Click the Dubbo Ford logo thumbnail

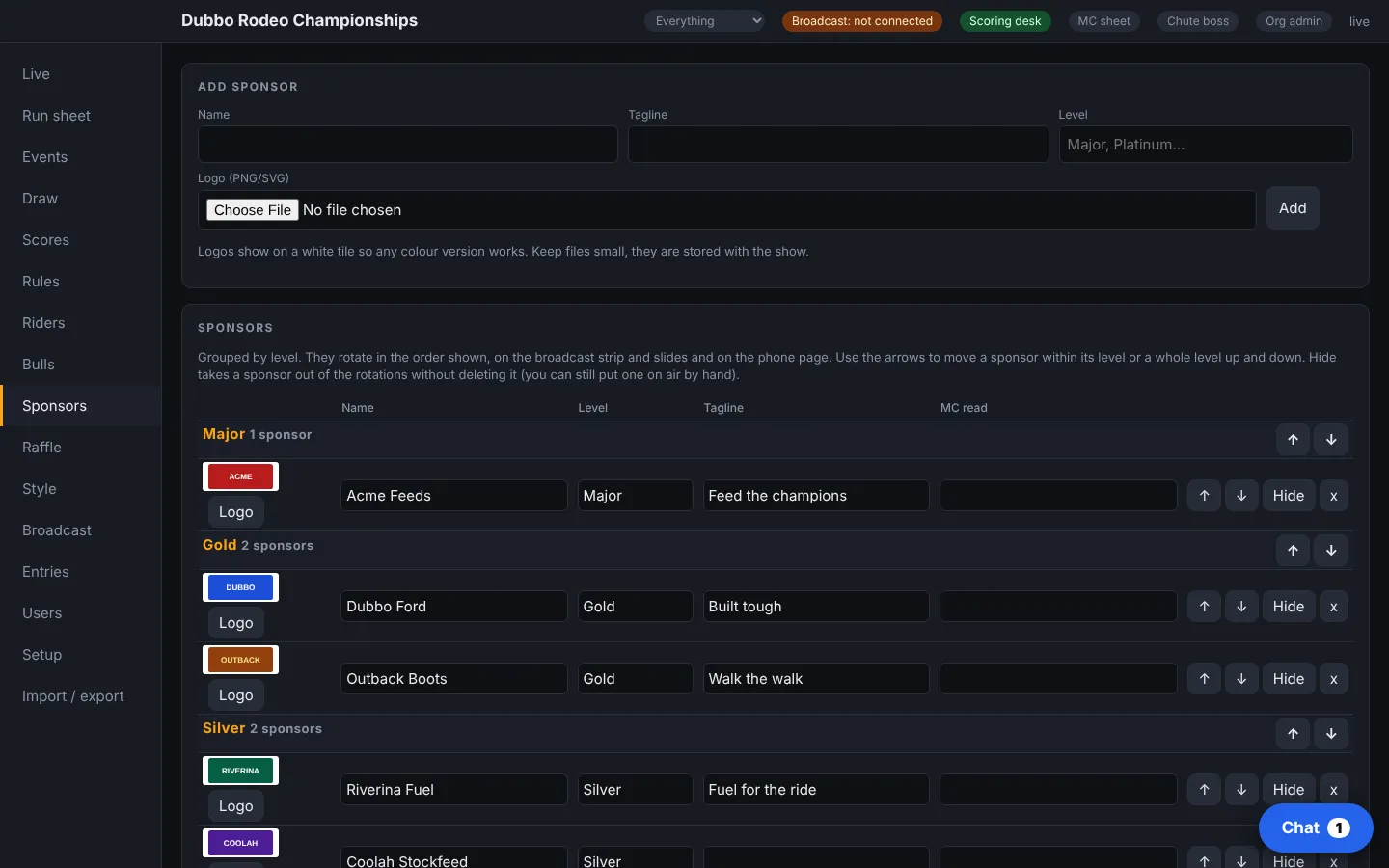pyautogui.click(x=240, y=587)
